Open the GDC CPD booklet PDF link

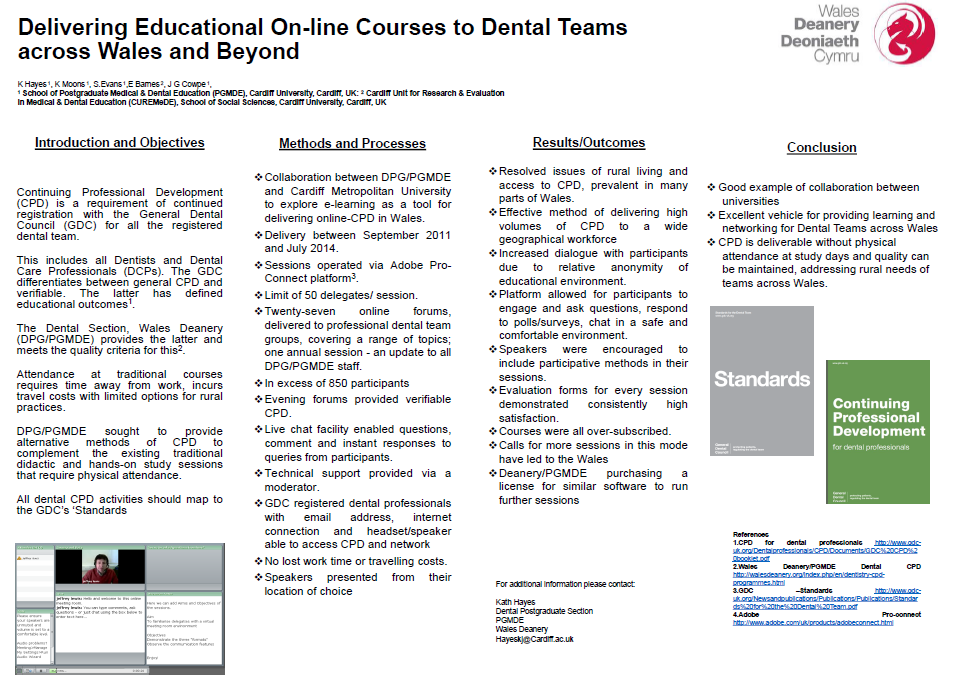click(826, 550)
